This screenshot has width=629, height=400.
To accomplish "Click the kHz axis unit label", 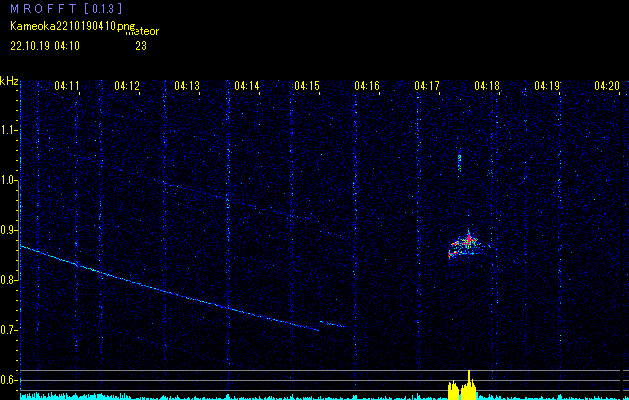I will pyautogui.click(x=9, y=81).
